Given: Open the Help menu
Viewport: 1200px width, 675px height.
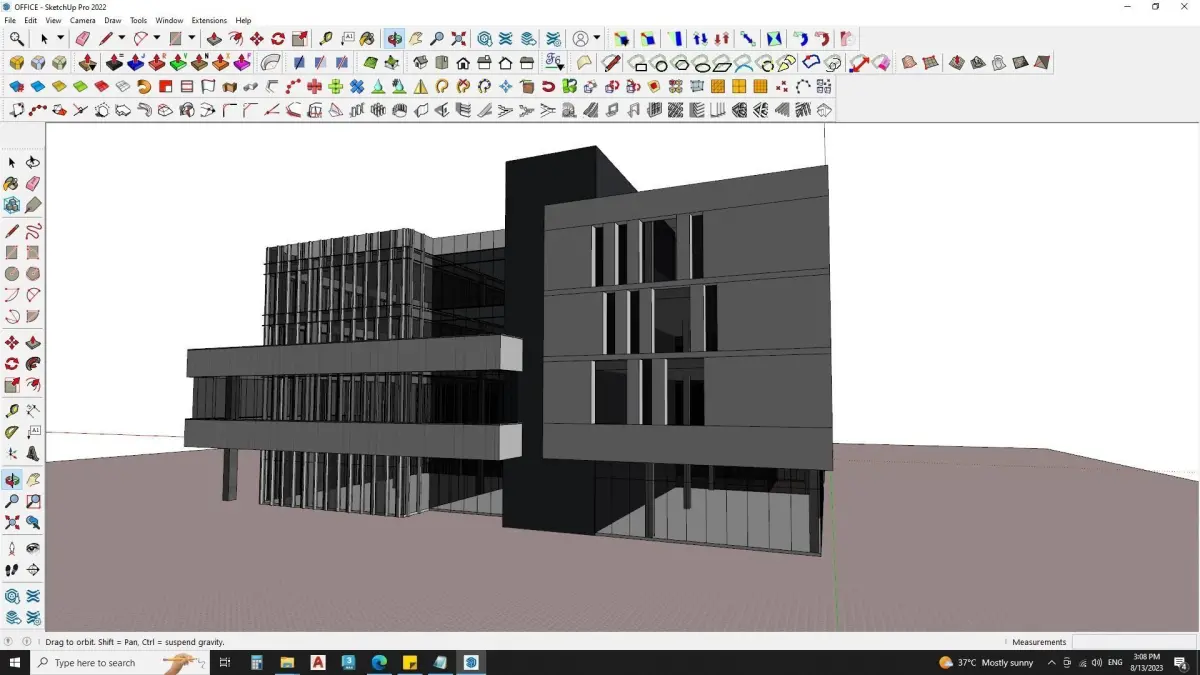Looking at the screenshot, I should pos(243,20).
